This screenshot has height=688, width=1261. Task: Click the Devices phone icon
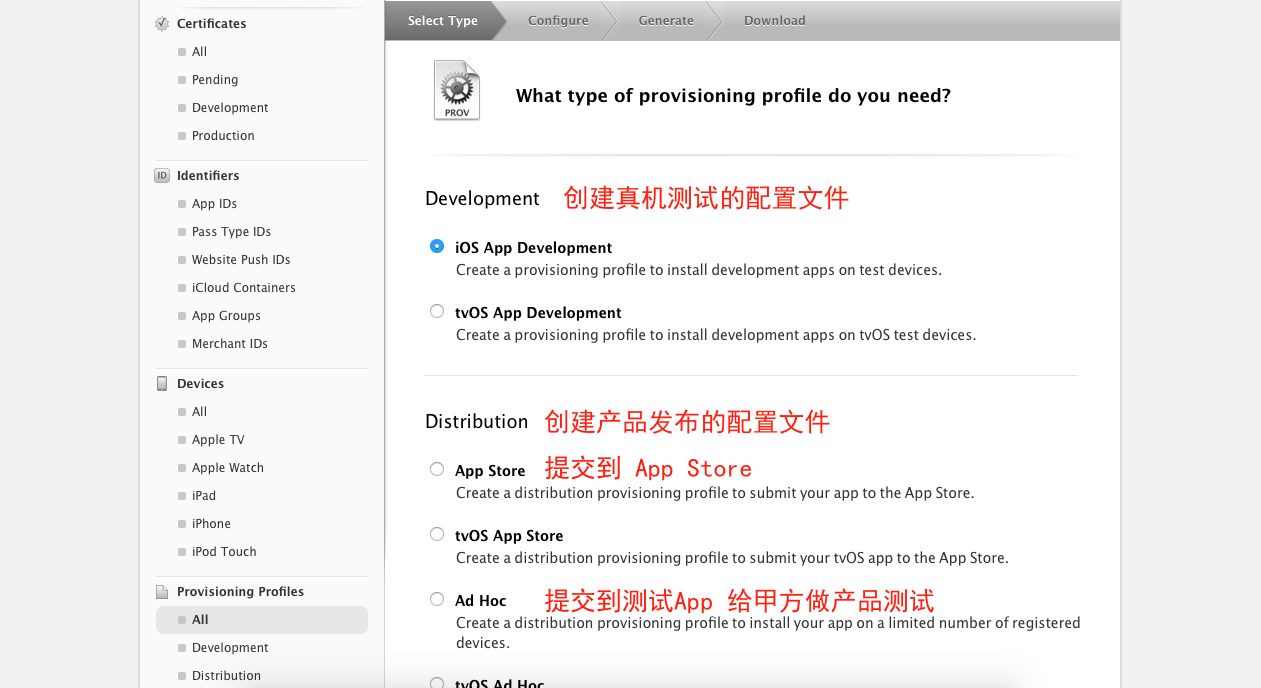point(162,384)
